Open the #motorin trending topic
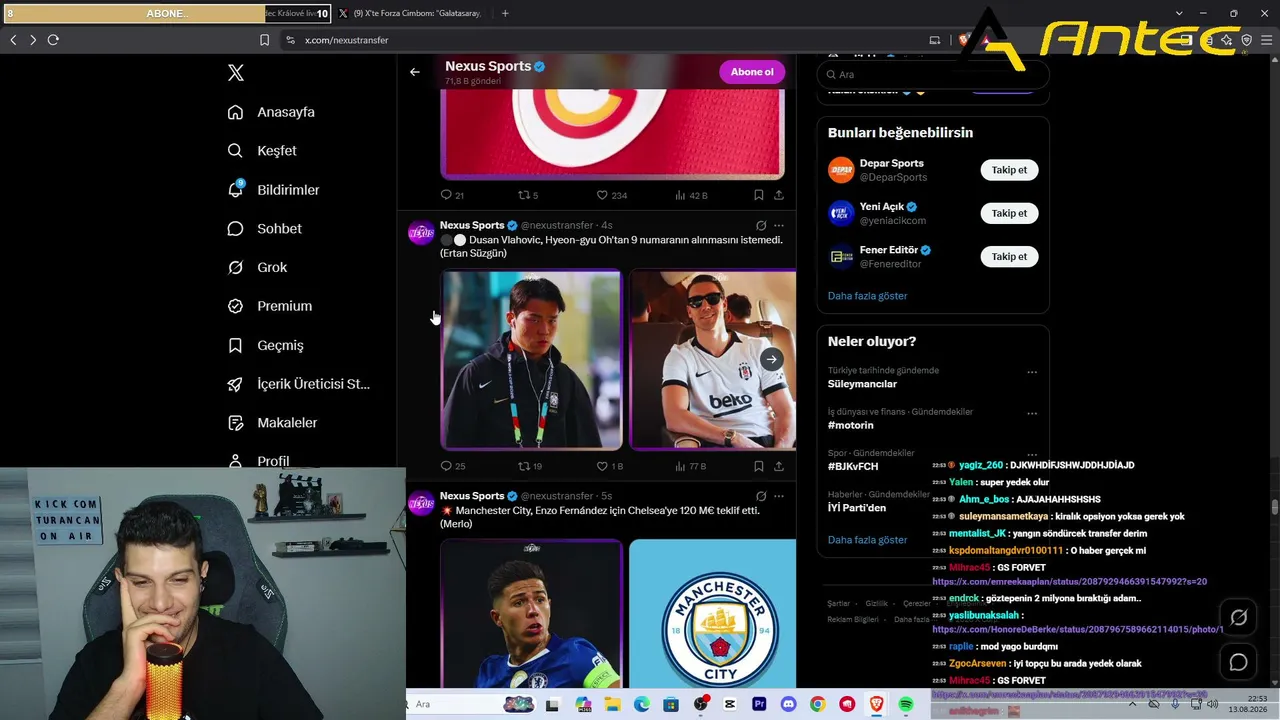This screenshot has height=720, width=1280. click(851, 425)
